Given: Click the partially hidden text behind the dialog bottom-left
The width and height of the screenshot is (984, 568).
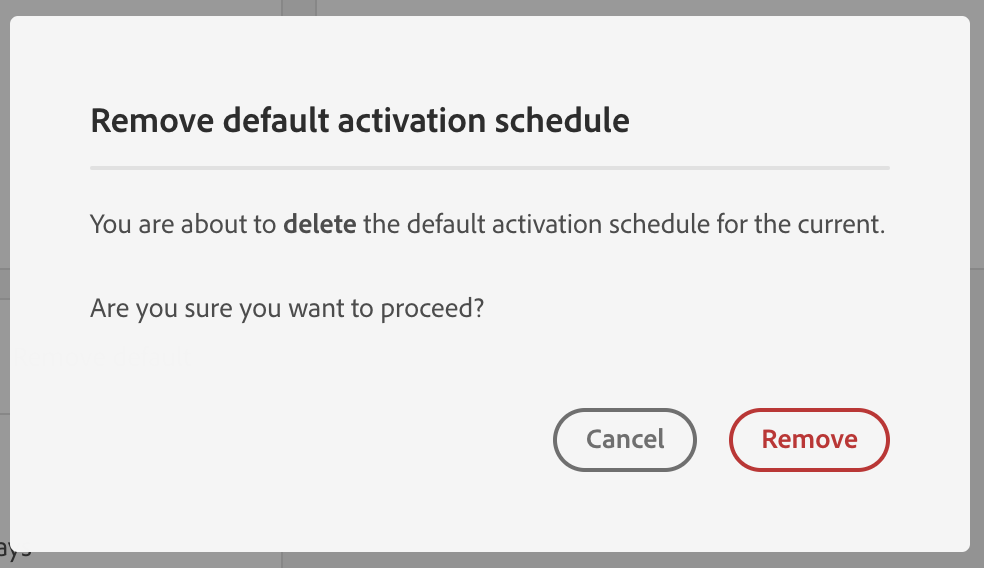Looking at the screenshot, I should coord(14,549).
